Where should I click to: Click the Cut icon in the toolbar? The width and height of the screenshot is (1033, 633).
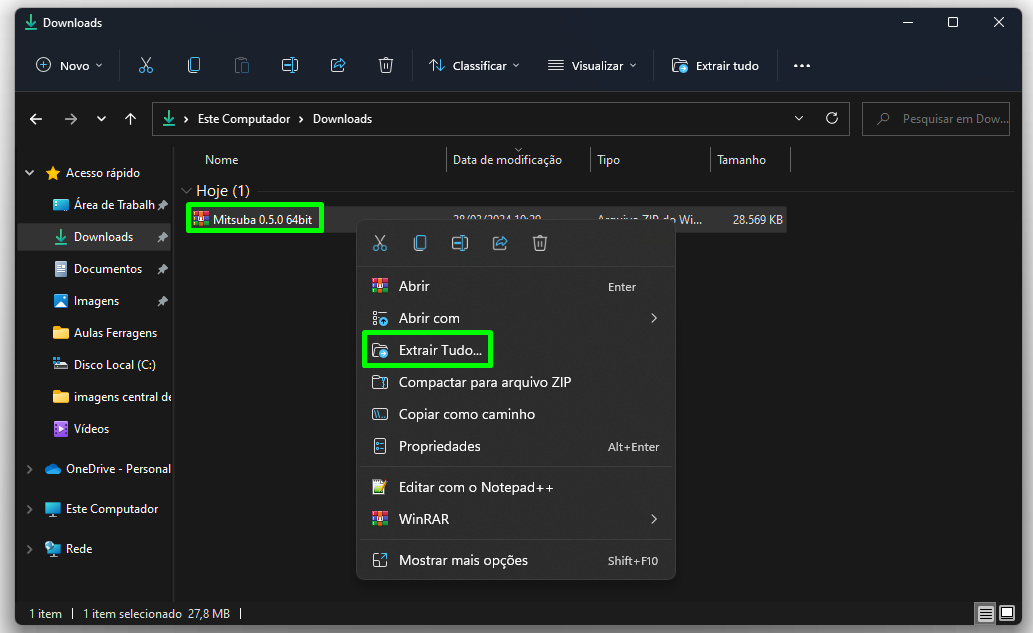pyautogui.click(x=146, y=65)
